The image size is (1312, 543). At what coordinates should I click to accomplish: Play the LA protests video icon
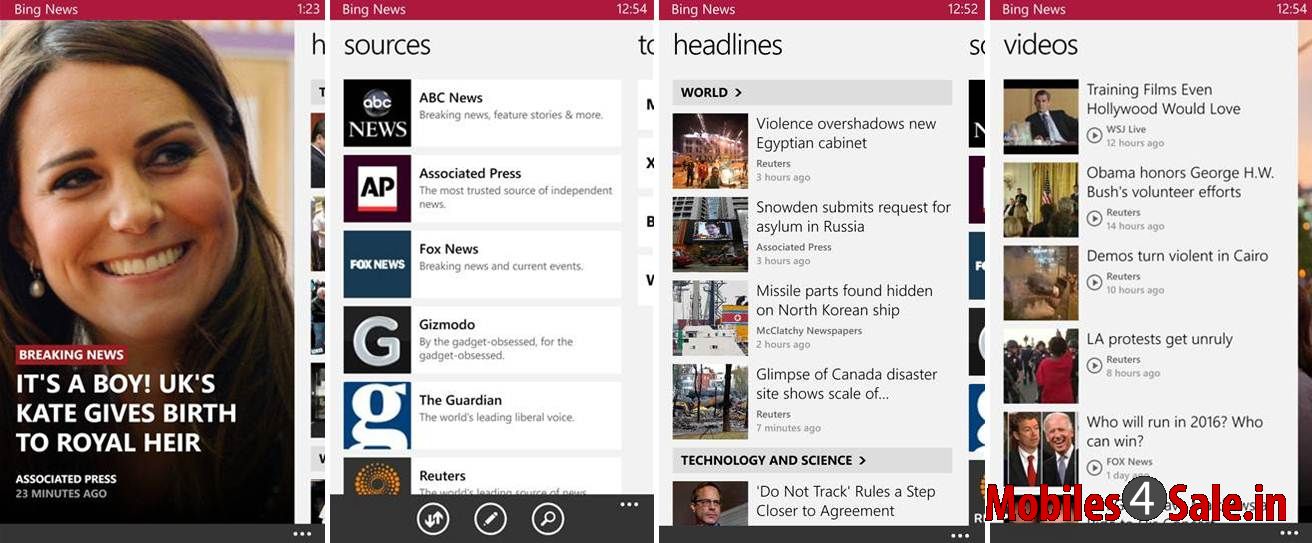pos(1095,365)
